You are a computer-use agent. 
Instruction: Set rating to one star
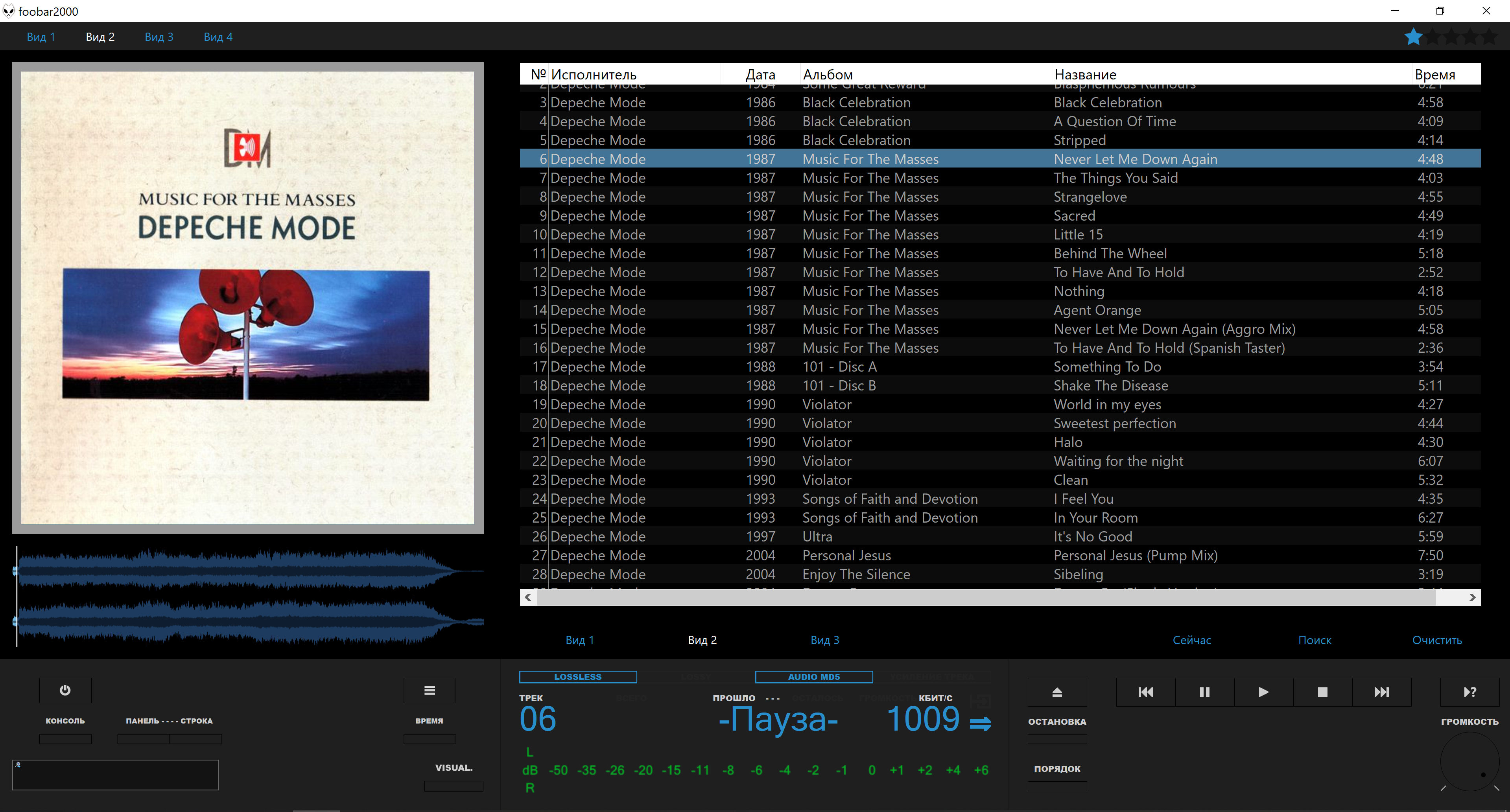(x=1413, y=37)
